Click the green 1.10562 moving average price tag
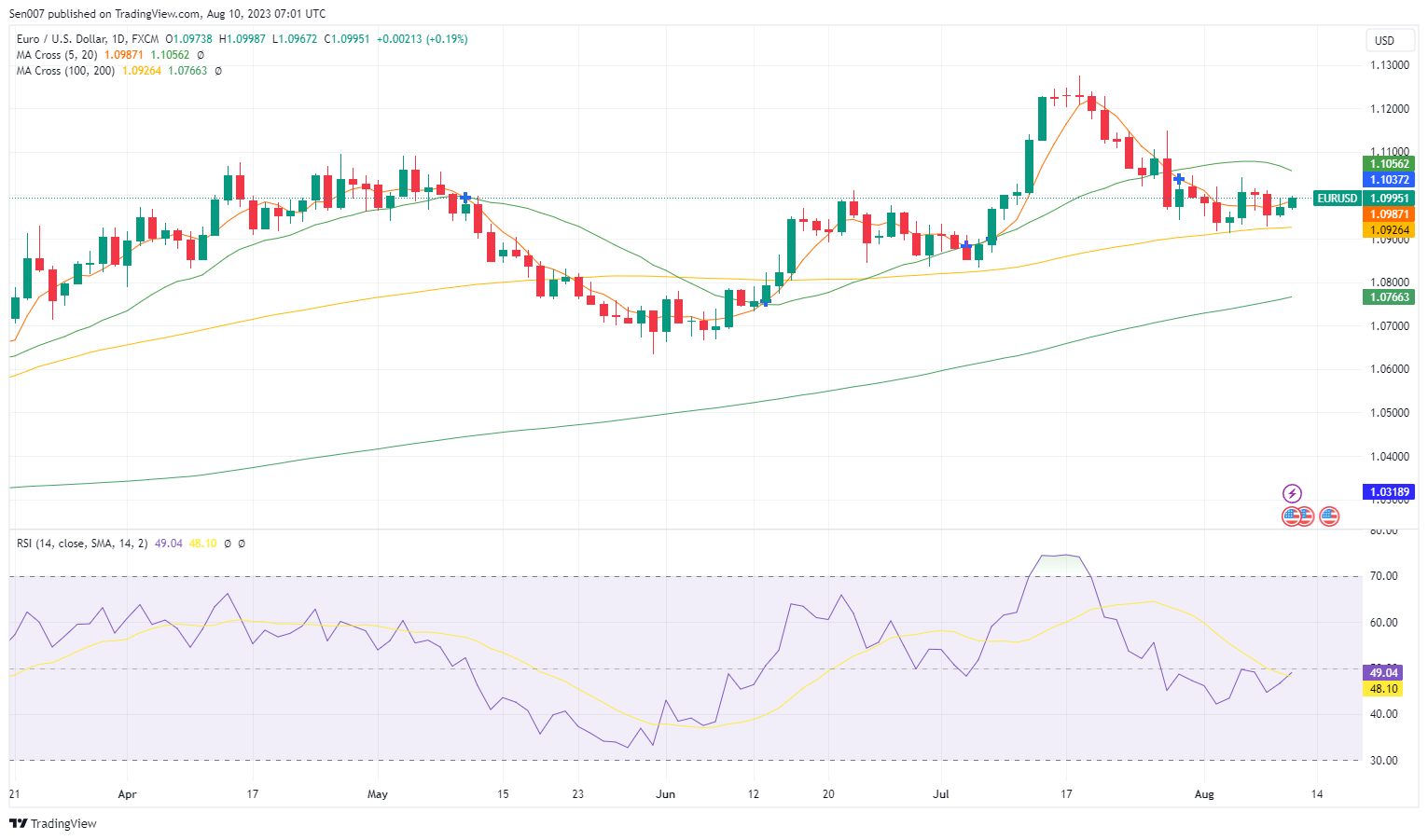Image resolution: width=1428 pixels, height=840 pixels. click(1389, 164)
